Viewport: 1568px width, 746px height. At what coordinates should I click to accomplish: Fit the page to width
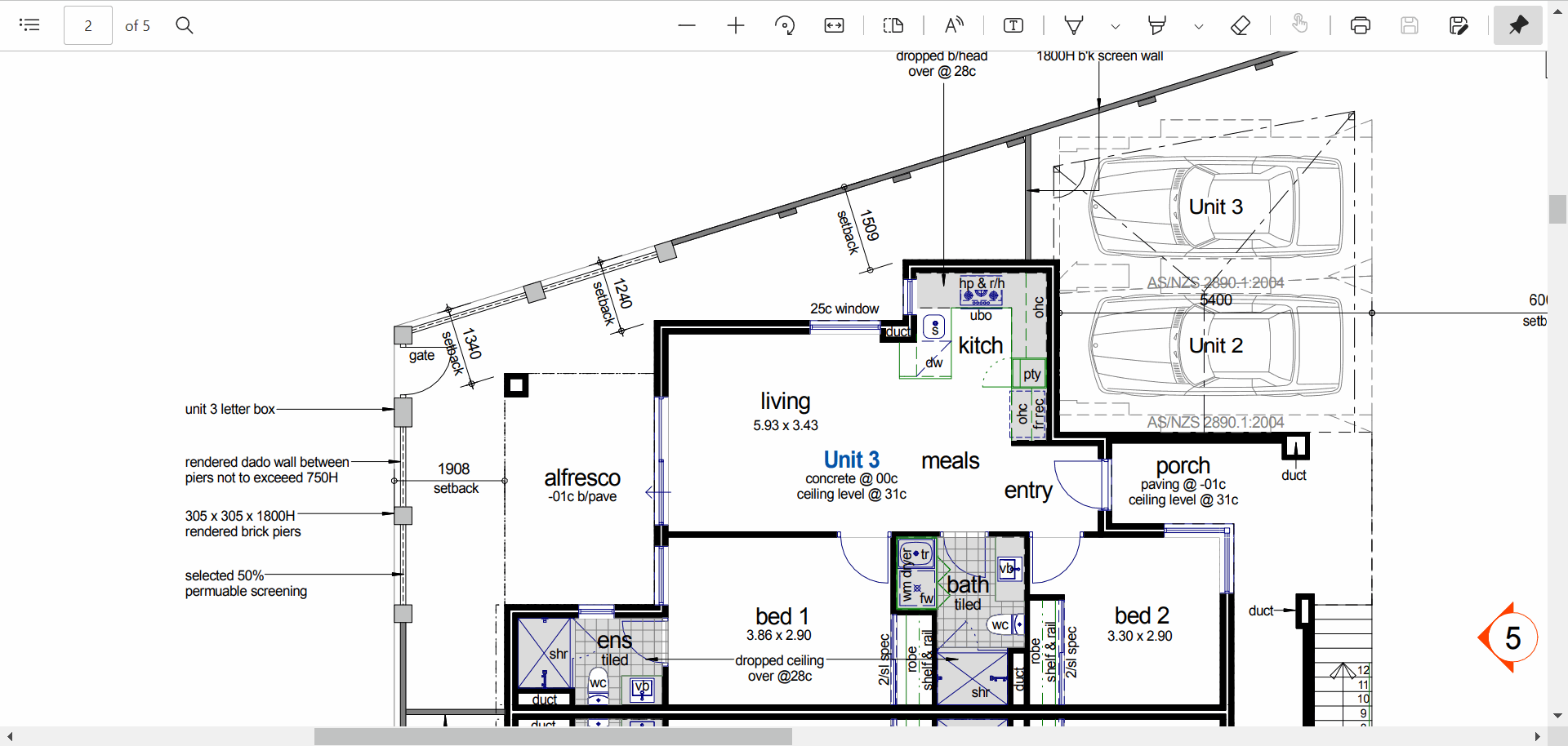(x=834, y=25)
